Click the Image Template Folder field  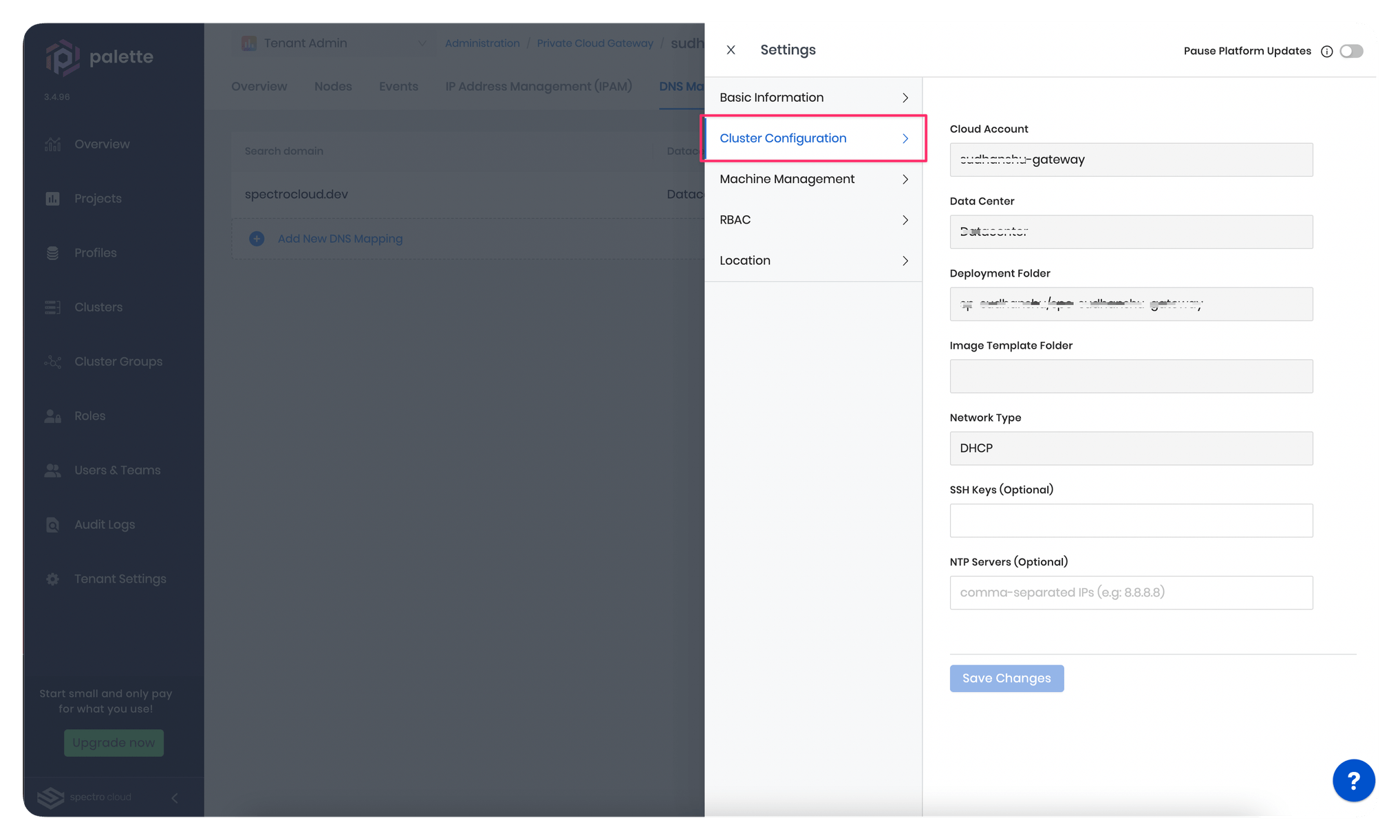[1131, 376]
